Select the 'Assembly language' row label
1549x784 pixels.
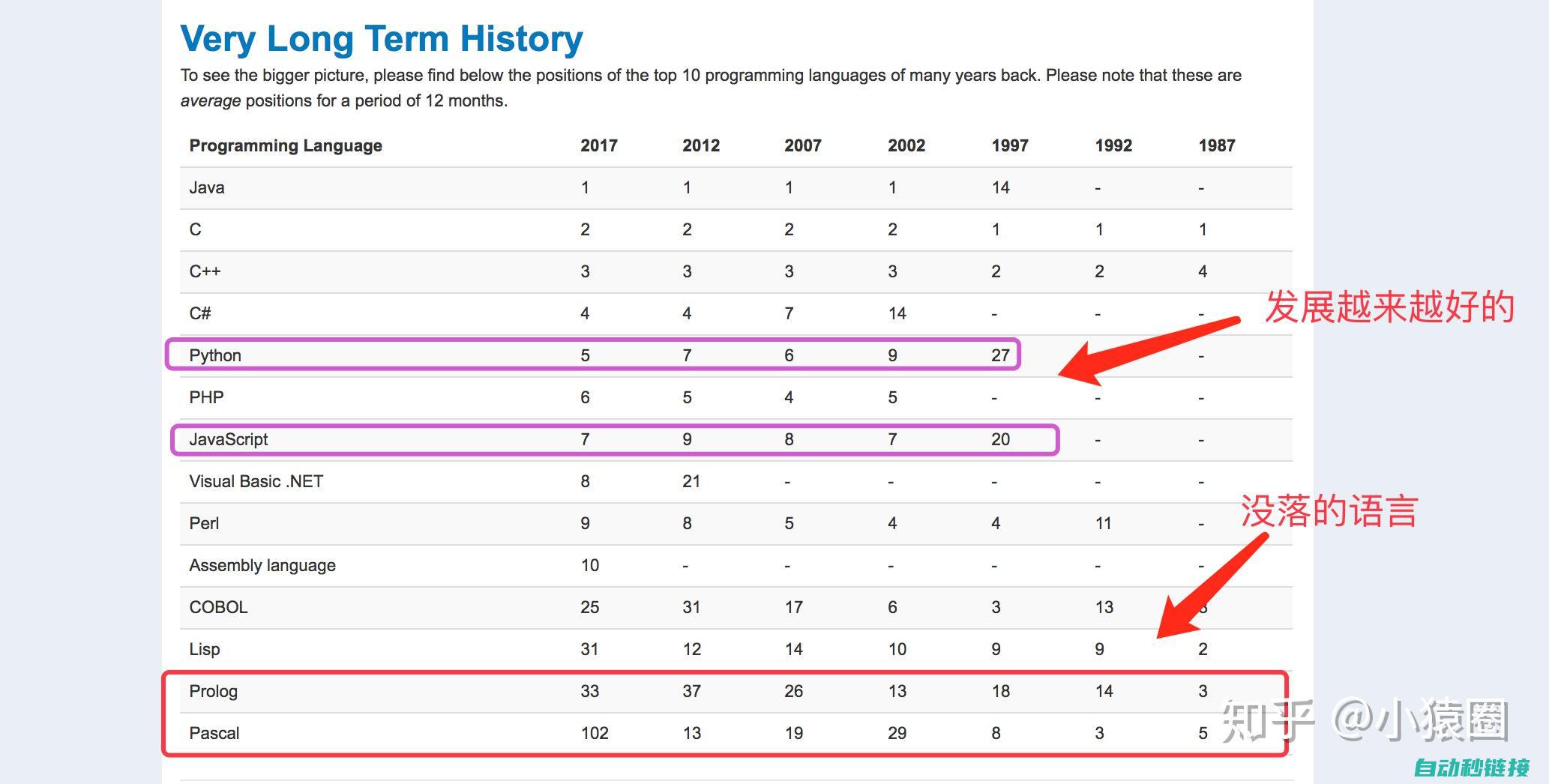(x=262, y=565)
